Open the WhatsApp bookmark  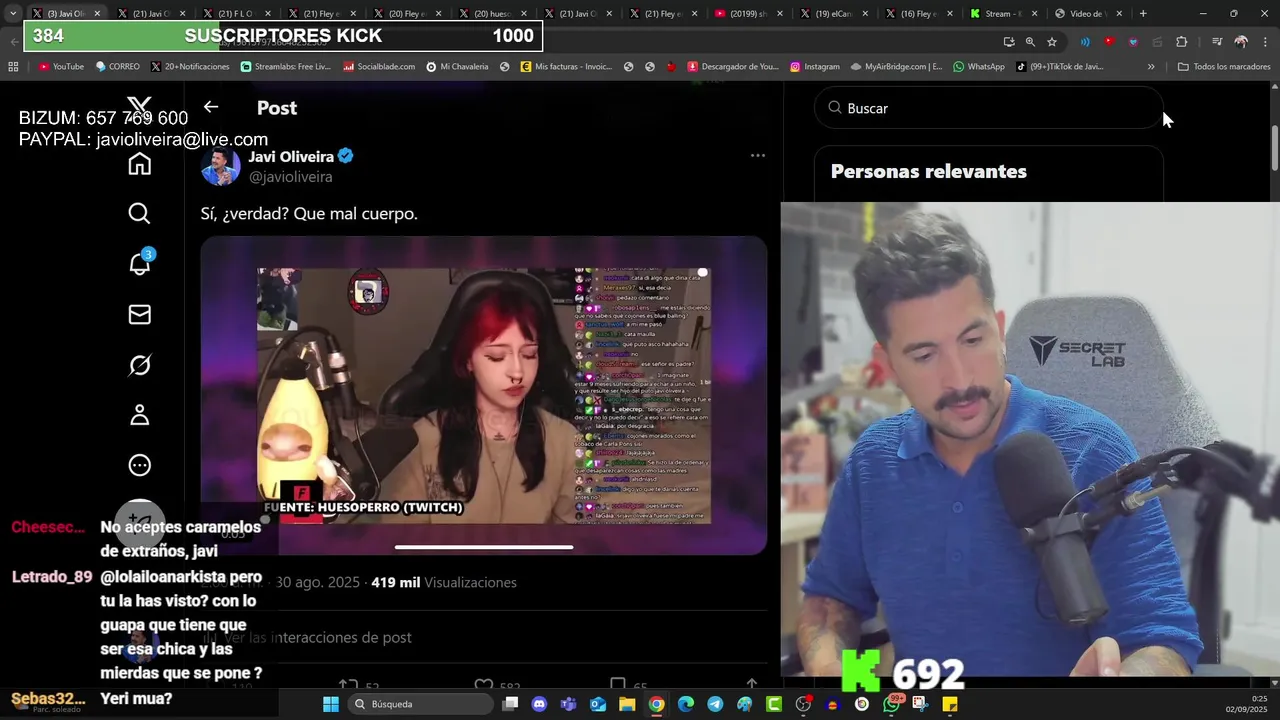coord(979,67)
